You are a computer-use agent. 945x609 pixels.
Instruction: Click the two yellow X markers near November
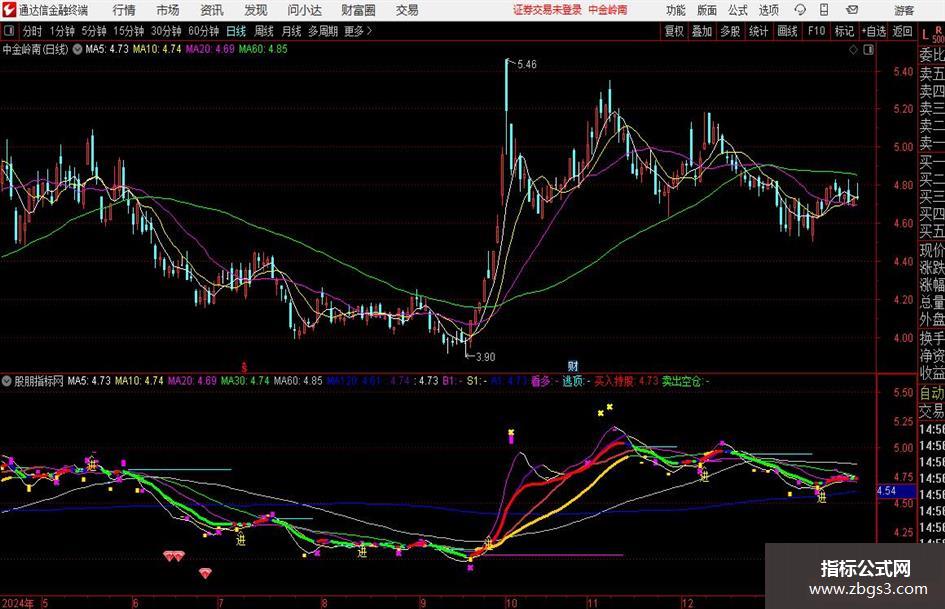tap(605, 410)
